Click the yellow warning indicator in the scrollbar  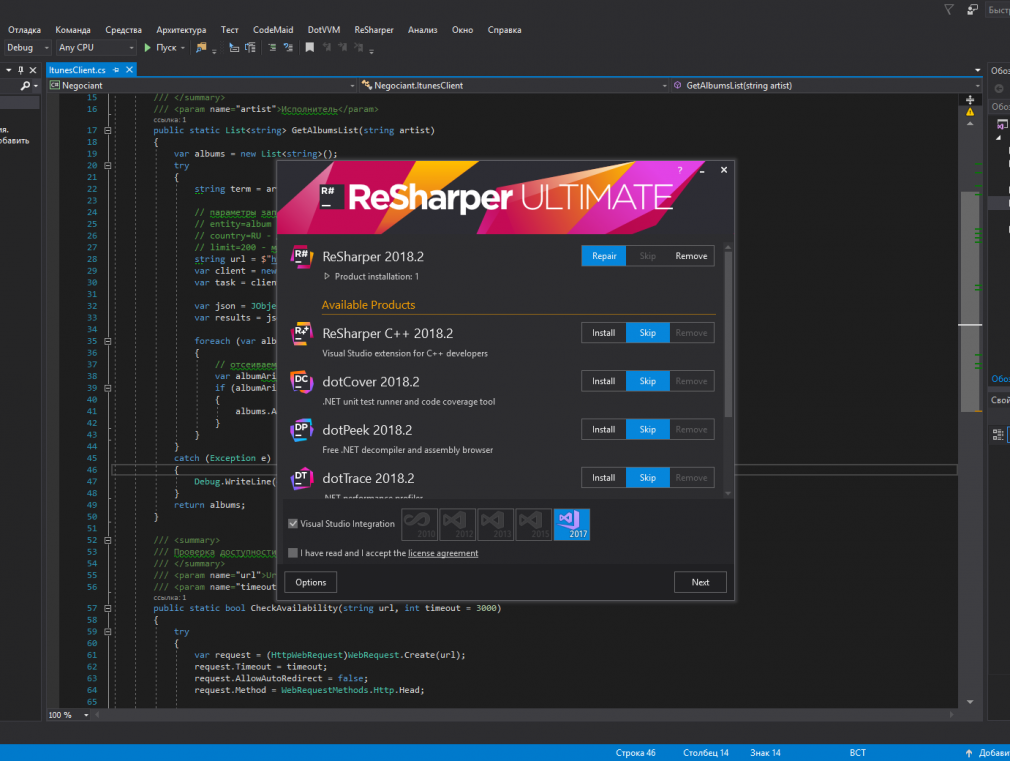click(x=970, y=112)
